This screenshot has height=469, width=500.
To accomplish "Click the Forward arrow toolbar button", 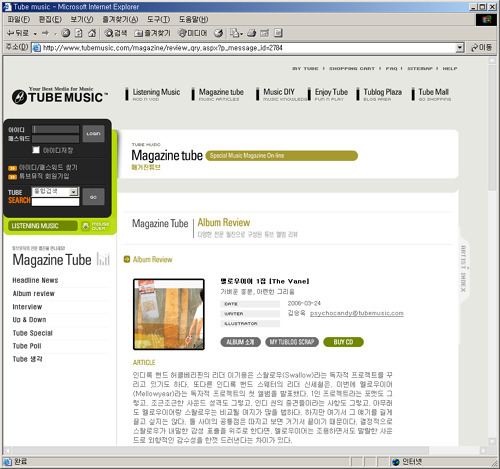I will (45, 33).
